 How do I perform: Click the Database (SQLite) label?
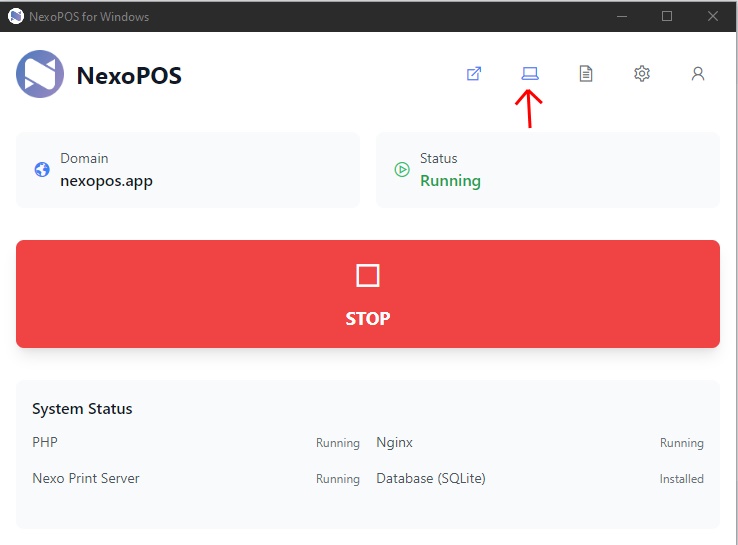click(x=431, y=479)
